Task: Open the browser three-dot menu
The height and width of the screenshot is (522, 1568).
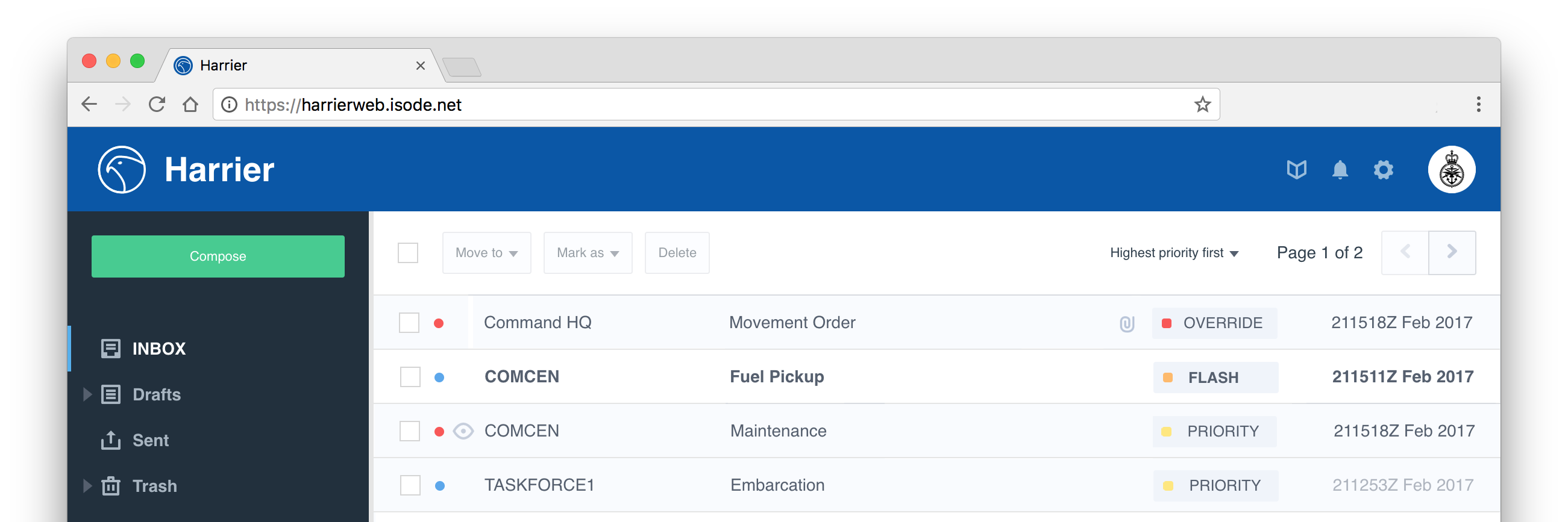Action: (x=1478, y=104)
